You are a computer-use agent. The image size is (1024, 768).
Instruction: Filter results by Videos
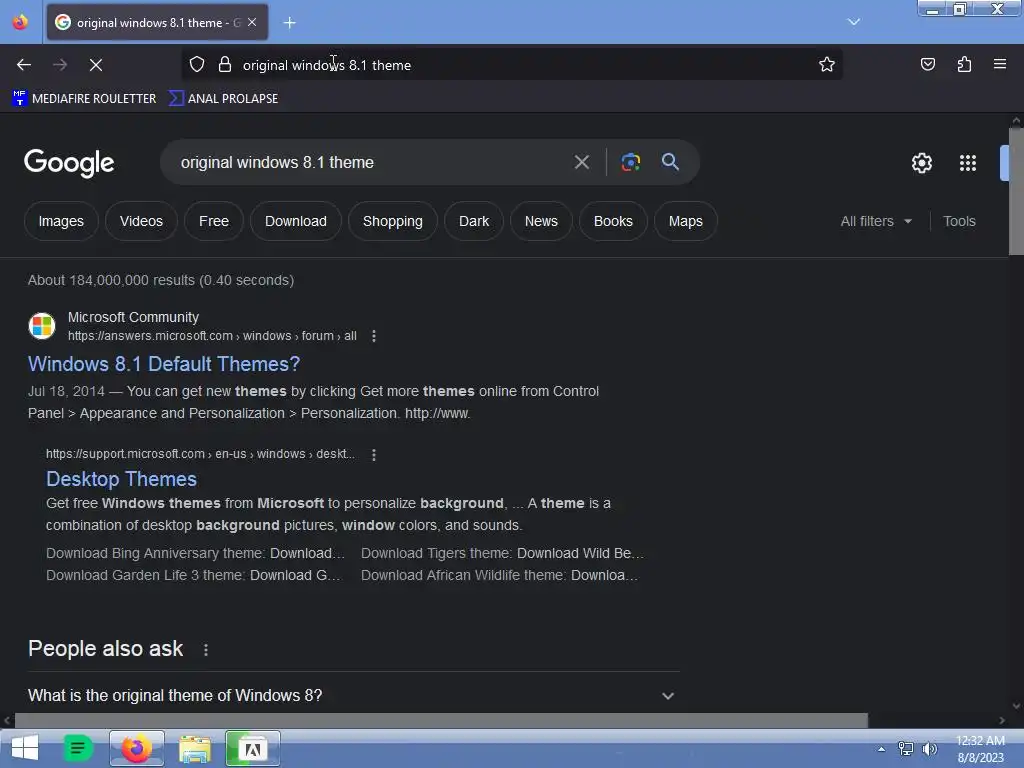point(141,221)
